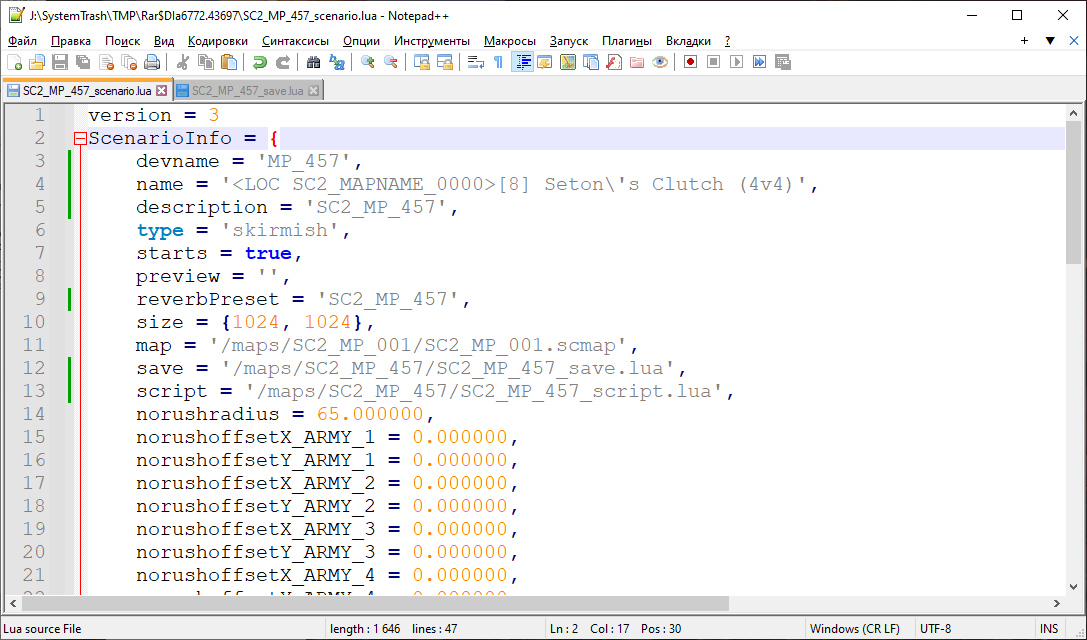Image resolution: width=1087 pixels, height=640 pixels.
Task: Open the Синтаксисы menu
Action: pos(295,41)
